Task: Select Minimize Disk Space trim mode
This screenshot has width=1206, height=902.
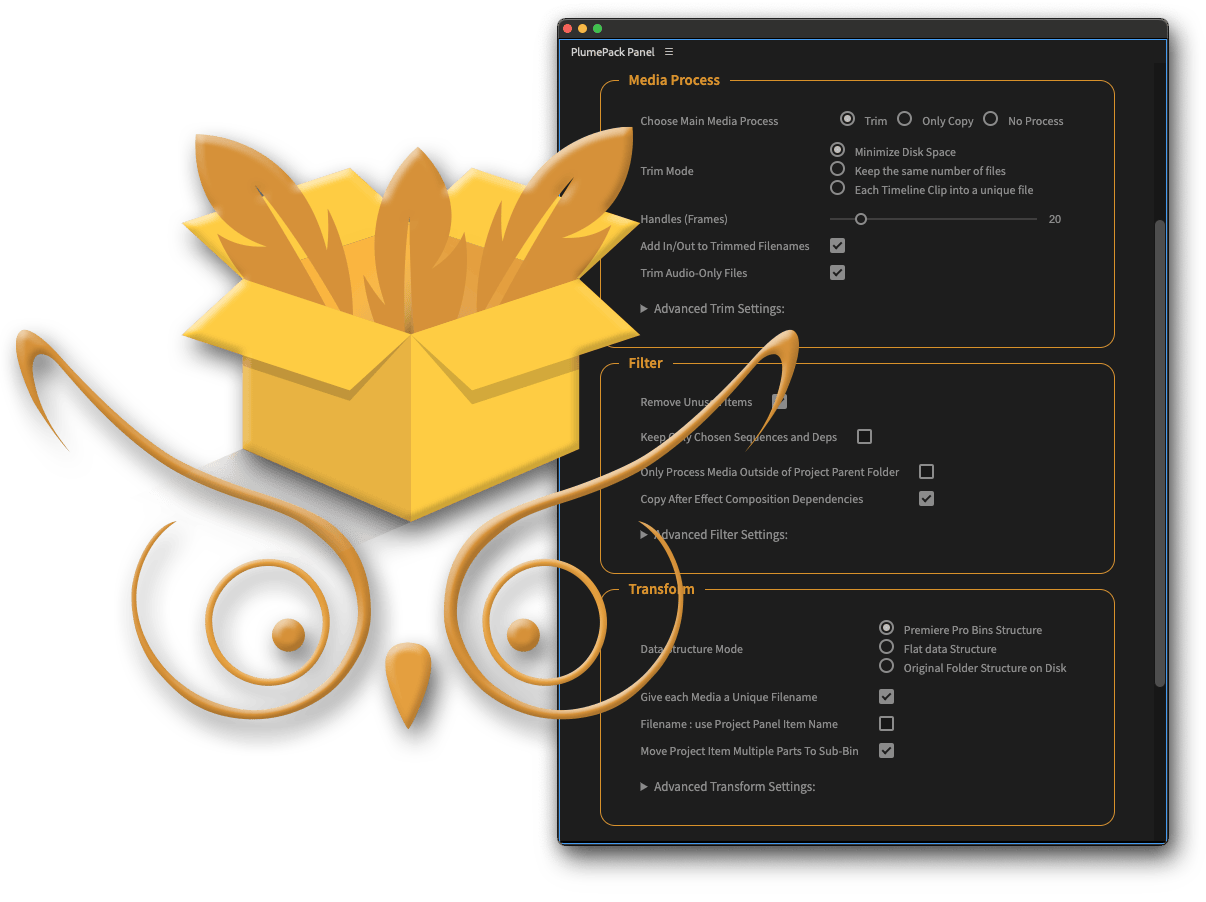Action: tap(838, 150)
